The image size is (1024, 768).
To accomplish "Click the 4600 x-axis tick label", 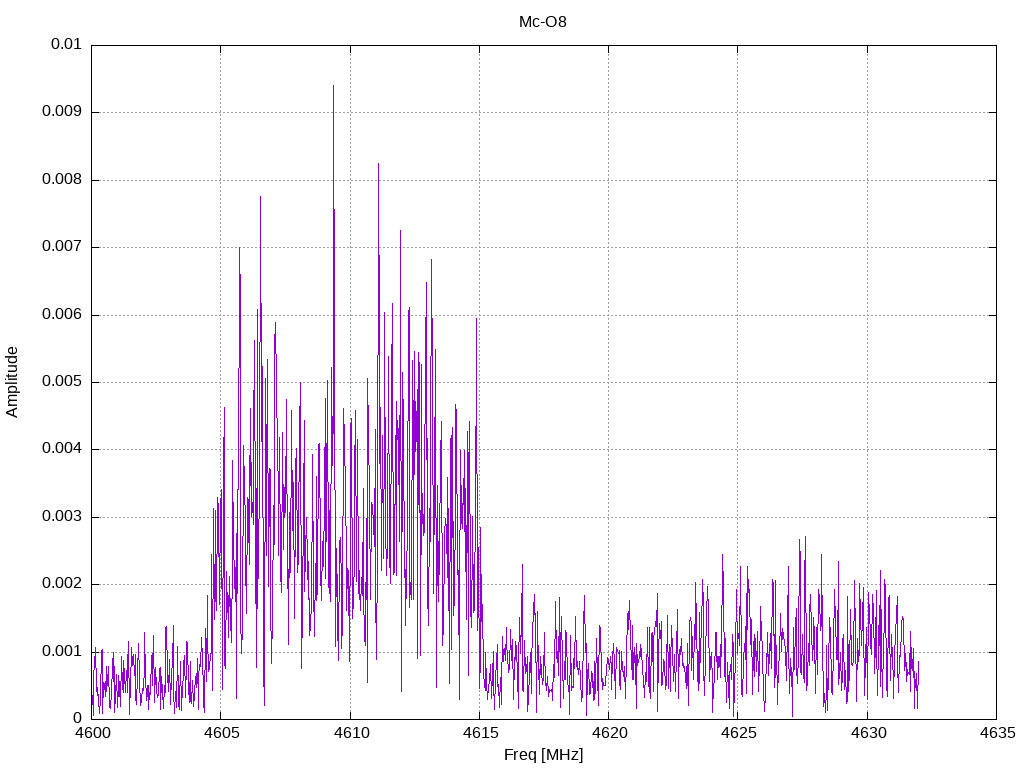I will (x=92, y=734).
